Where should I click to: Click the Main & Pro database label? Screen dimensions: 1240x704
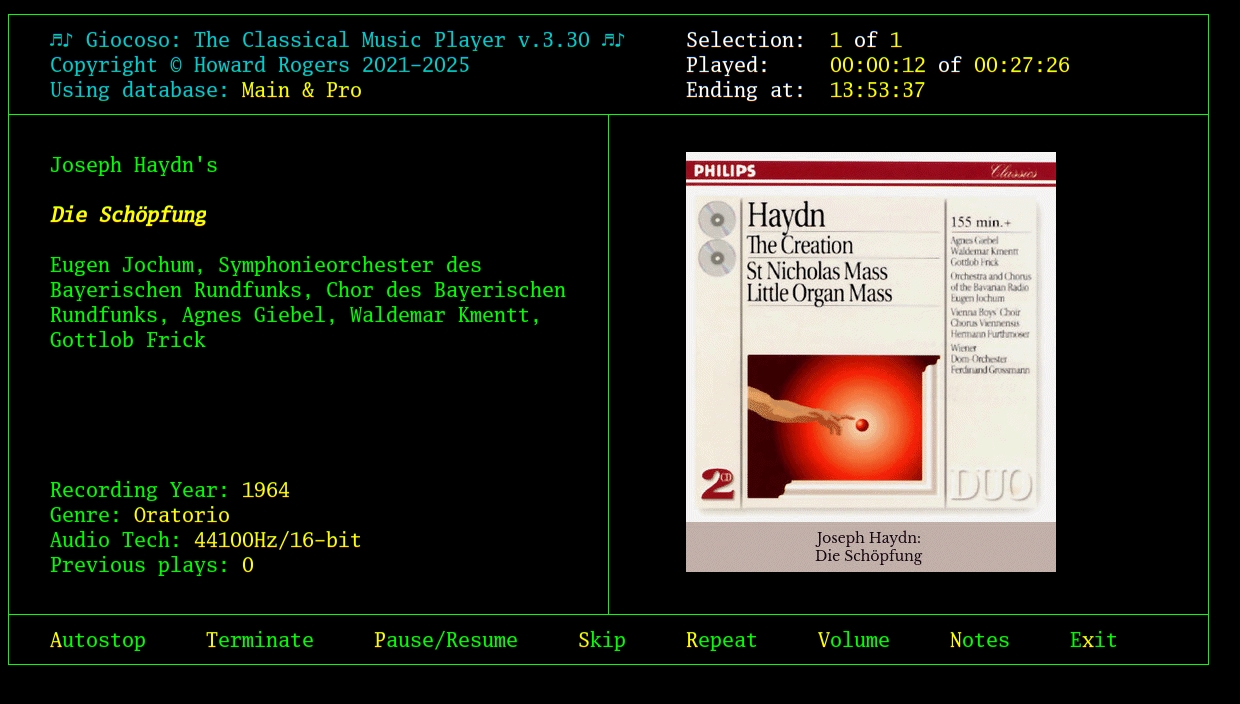tap(302, 90)
